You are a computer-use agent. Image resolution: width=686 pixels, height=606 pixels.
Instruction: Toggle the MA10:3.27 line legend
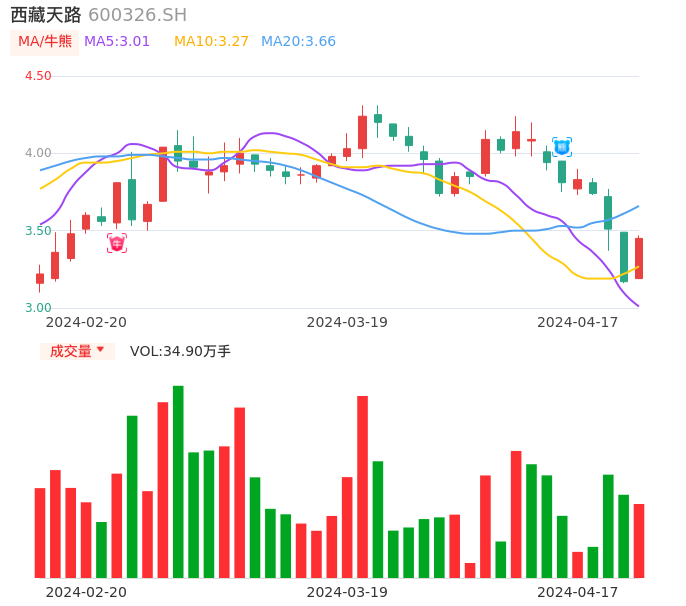coord(211,42)
